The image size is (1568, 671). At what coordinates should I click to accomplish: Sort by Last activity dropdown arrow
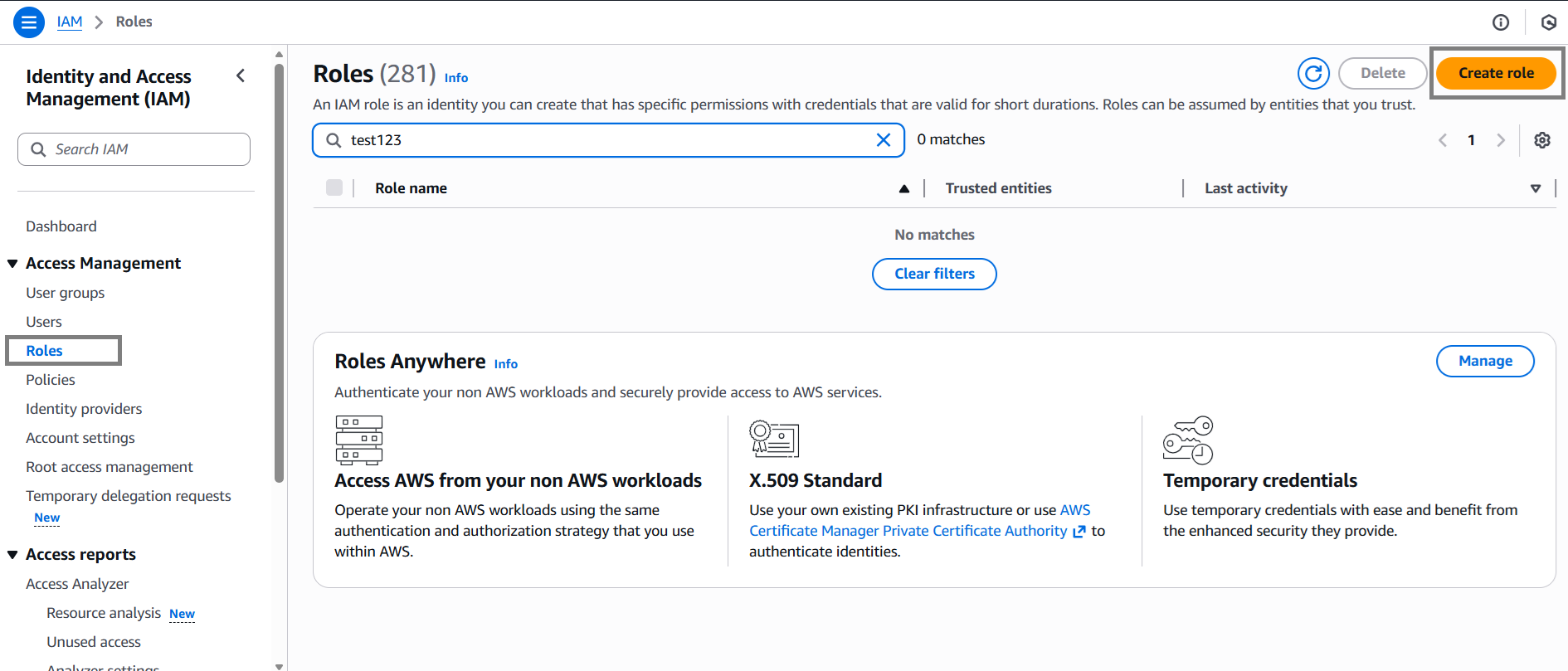(1536, 189)
